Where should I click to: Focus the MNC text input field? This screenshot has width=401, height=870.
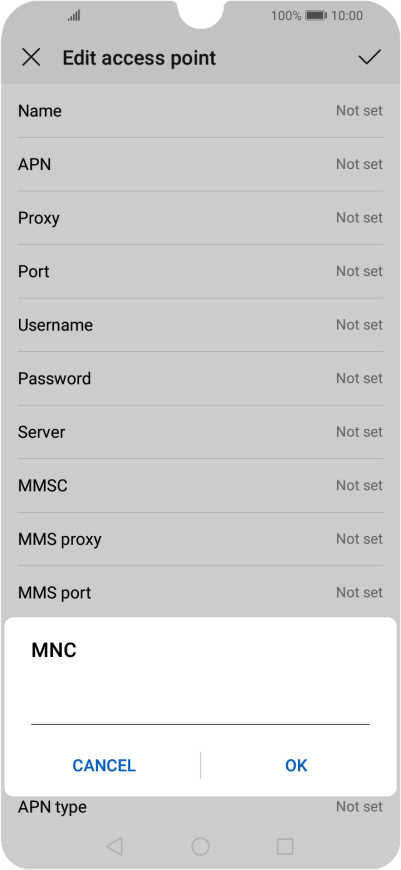[200, 706]
